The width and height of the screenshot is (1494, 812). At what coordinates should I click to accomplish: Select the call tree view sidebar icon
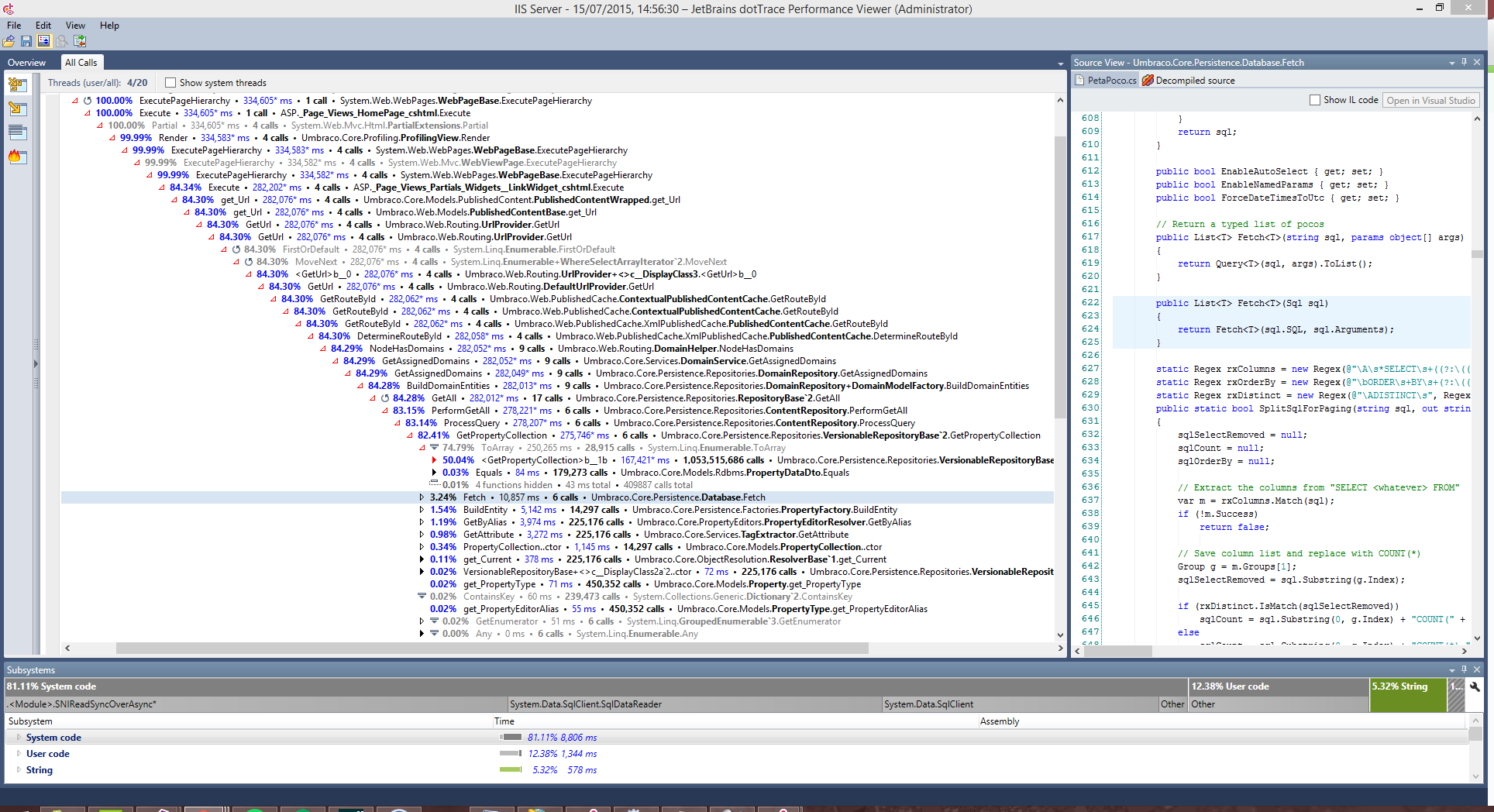click(17, 84)
